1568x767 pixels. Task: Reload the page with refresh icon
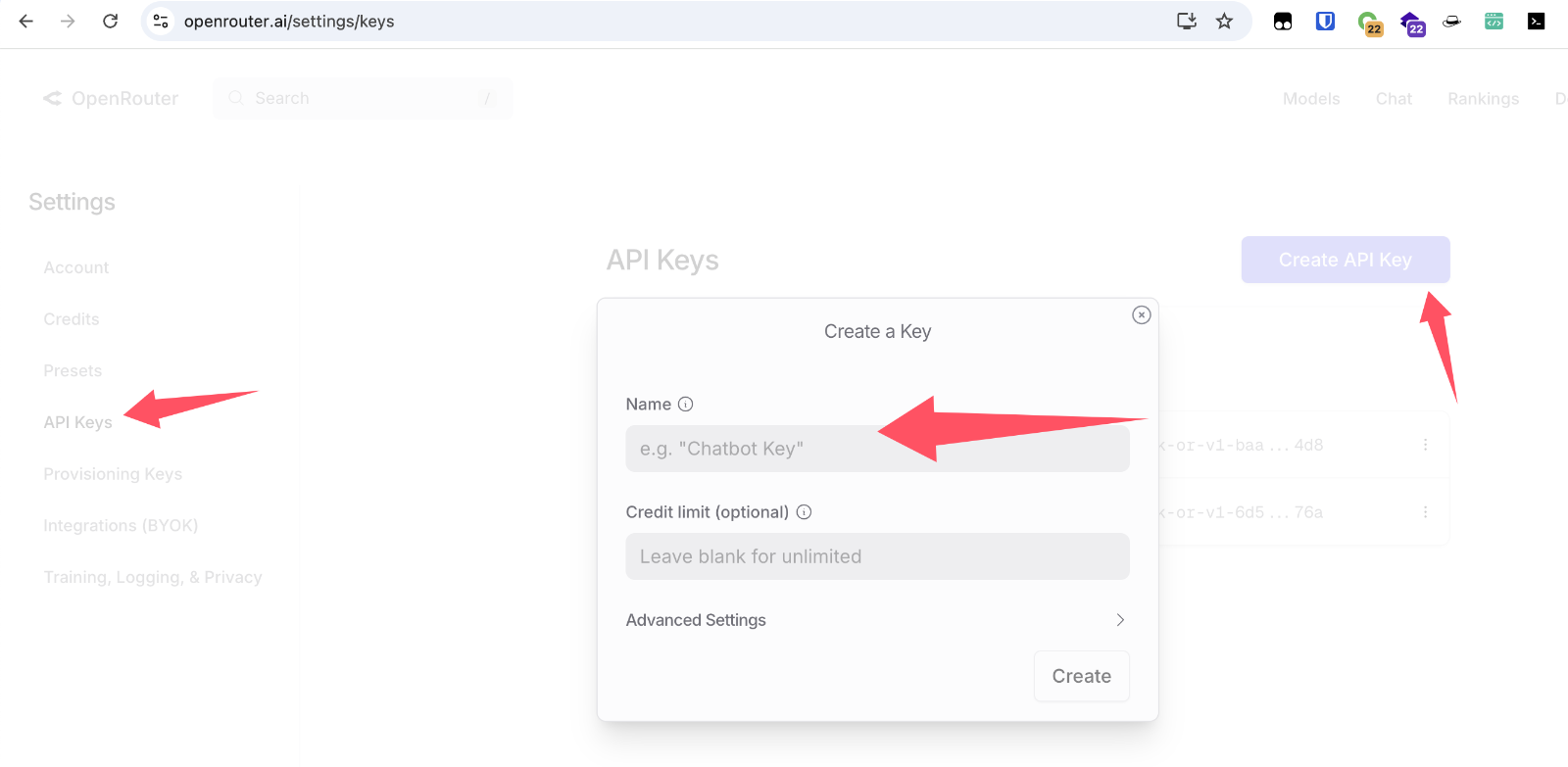(x=110, y=22)
